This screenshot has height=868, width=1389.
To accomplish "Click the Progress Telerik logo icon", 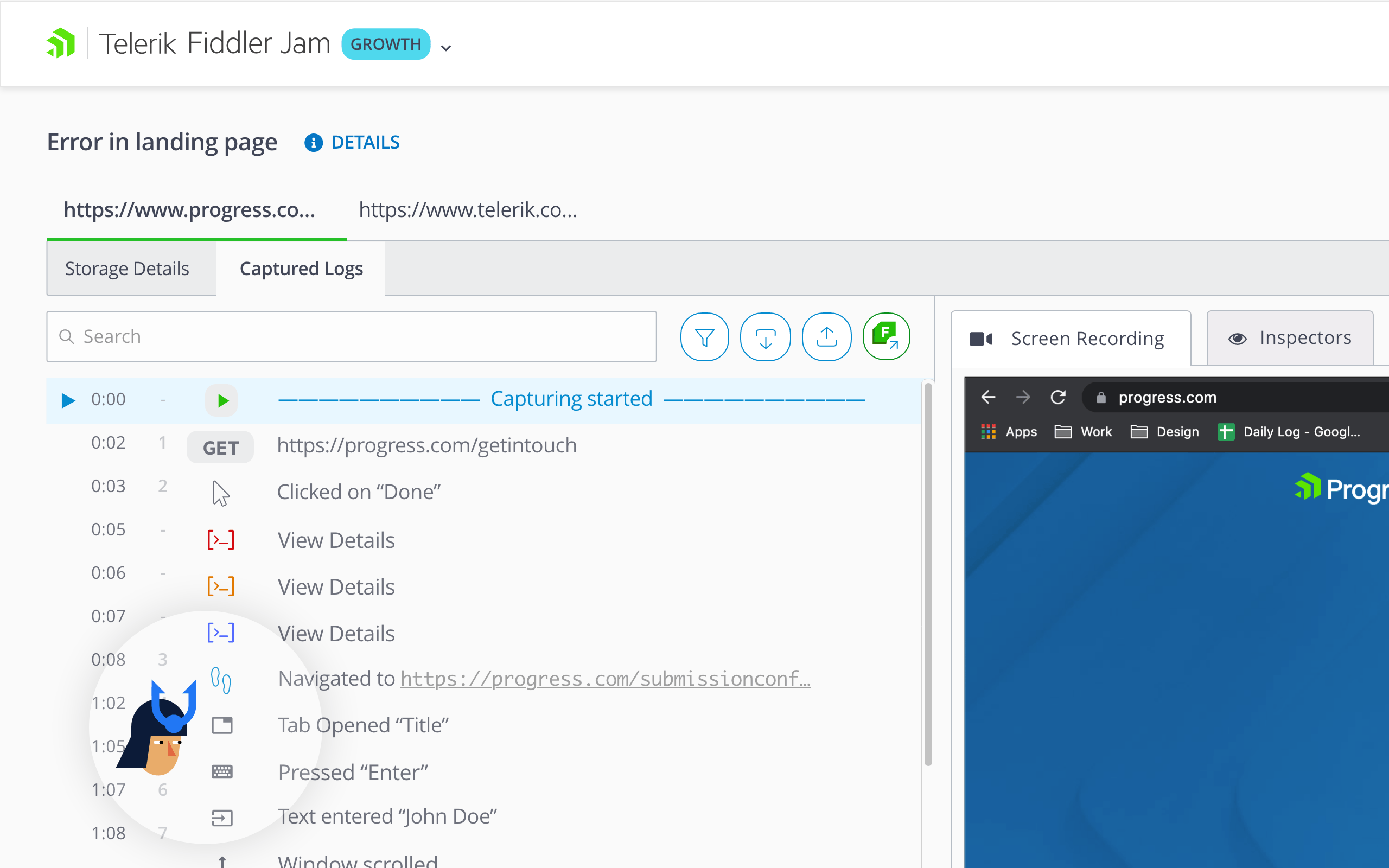I will [x=61, y=43].
